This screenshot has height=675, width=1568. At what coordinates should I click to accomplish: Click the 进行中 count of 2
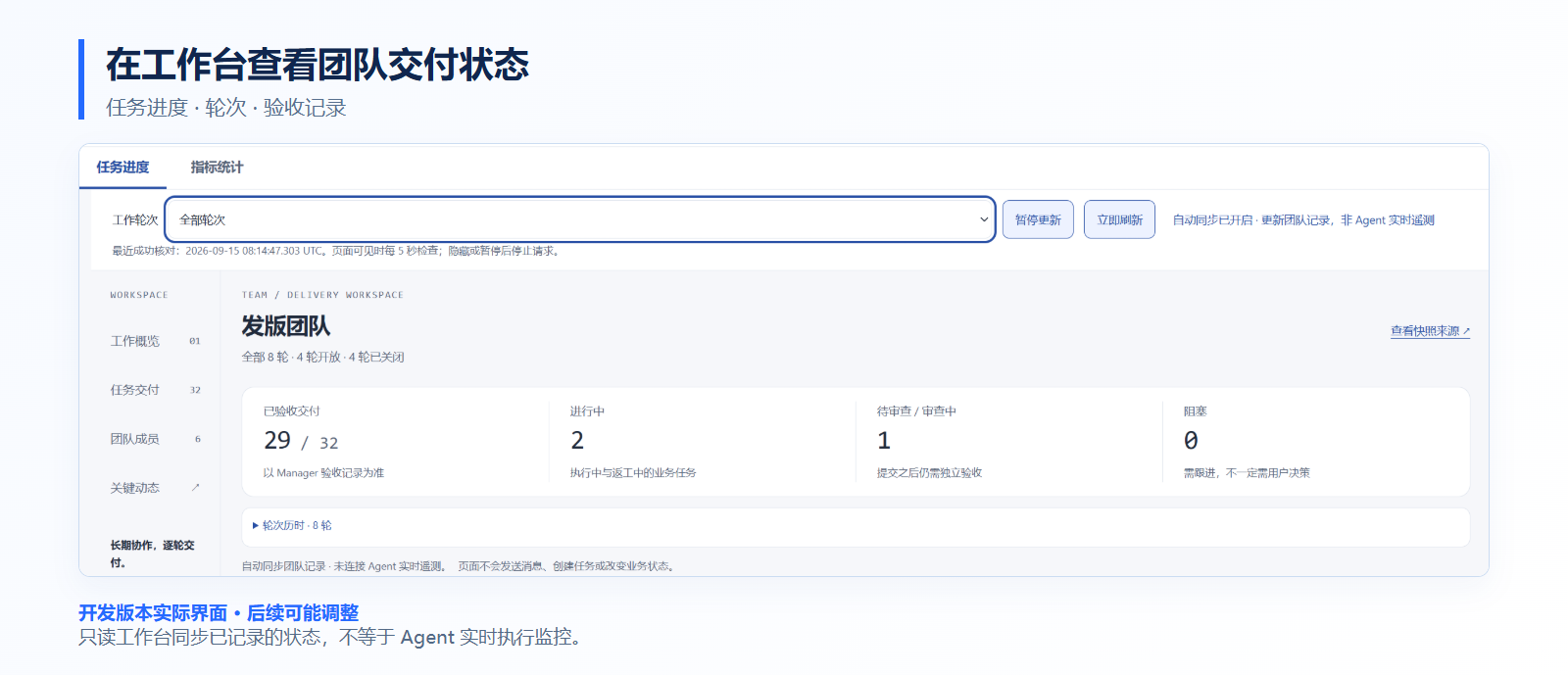pyautogui.click(x=577, y=441)
